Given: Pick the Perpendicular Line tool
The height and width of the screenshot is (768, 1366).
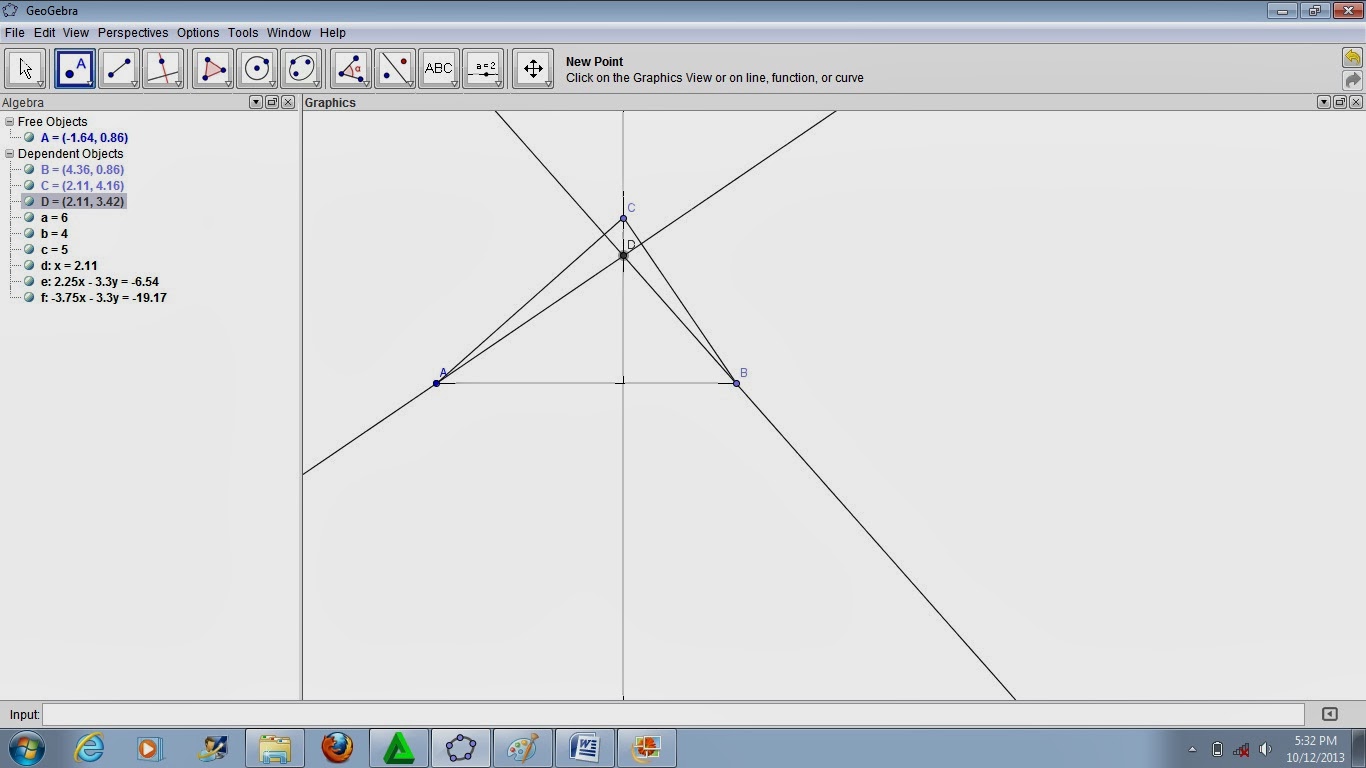Looking at the screenshot, I should pos(163,69).
